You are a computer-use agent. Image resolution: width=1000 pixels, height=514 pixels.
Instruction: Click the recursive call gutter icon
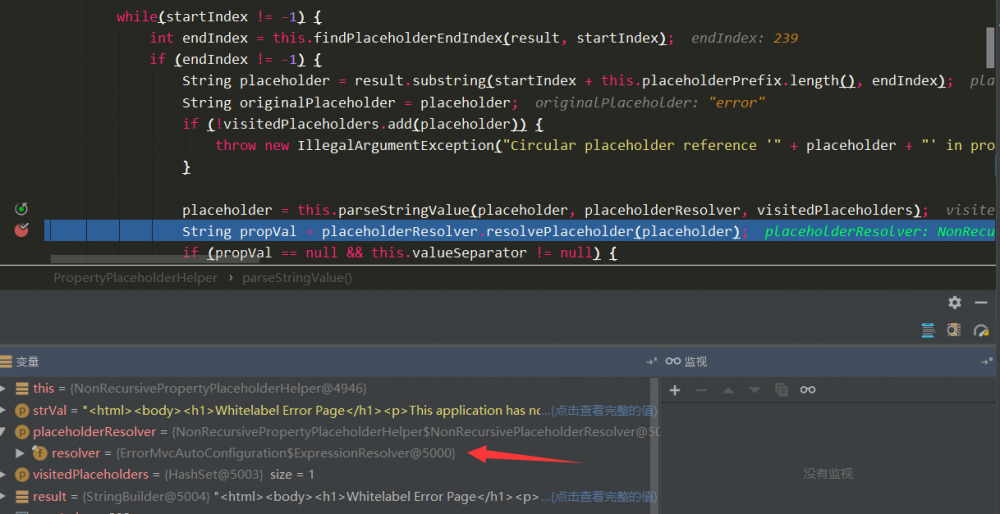click(22, 209)
